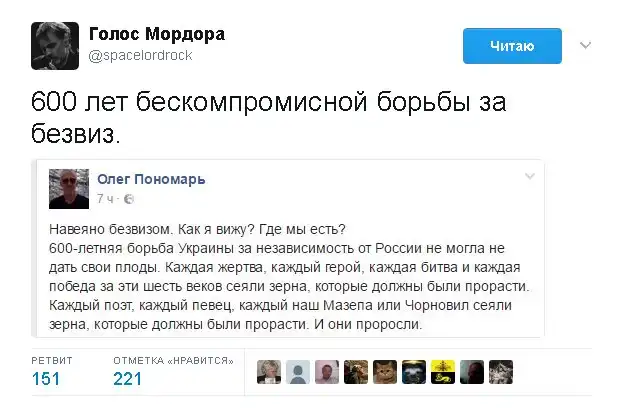The image size is (622, 408).
Task: Open Олег Пономарь's post avatar
Action: point(71,190)
